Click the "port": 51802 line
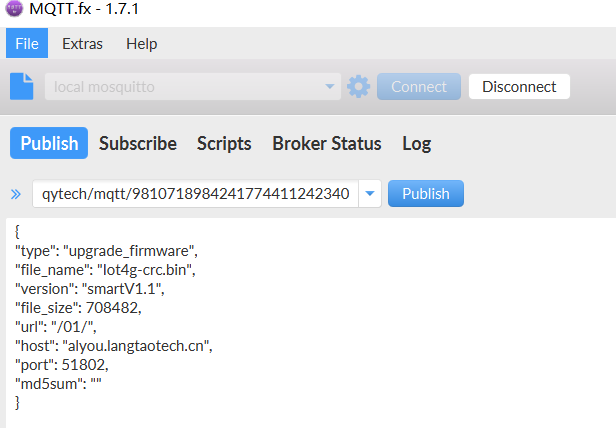The image size is (616, 428). tap(61, 365)
